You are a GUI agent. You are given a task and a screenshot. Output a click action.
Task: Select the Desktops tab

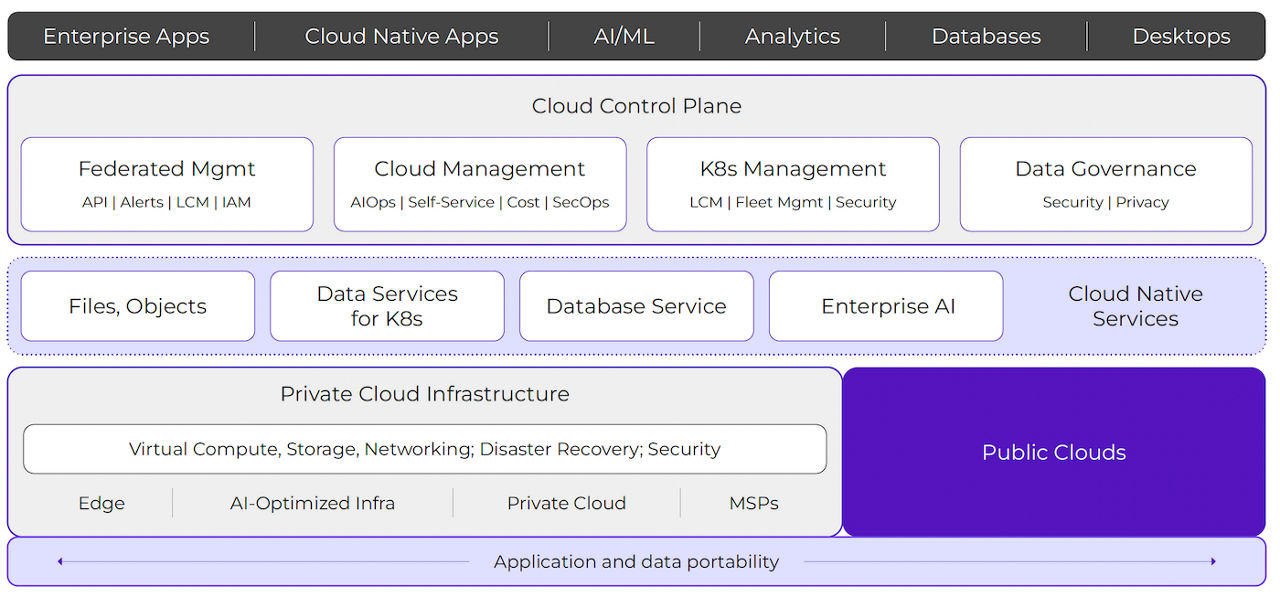tap(1181, 36)
